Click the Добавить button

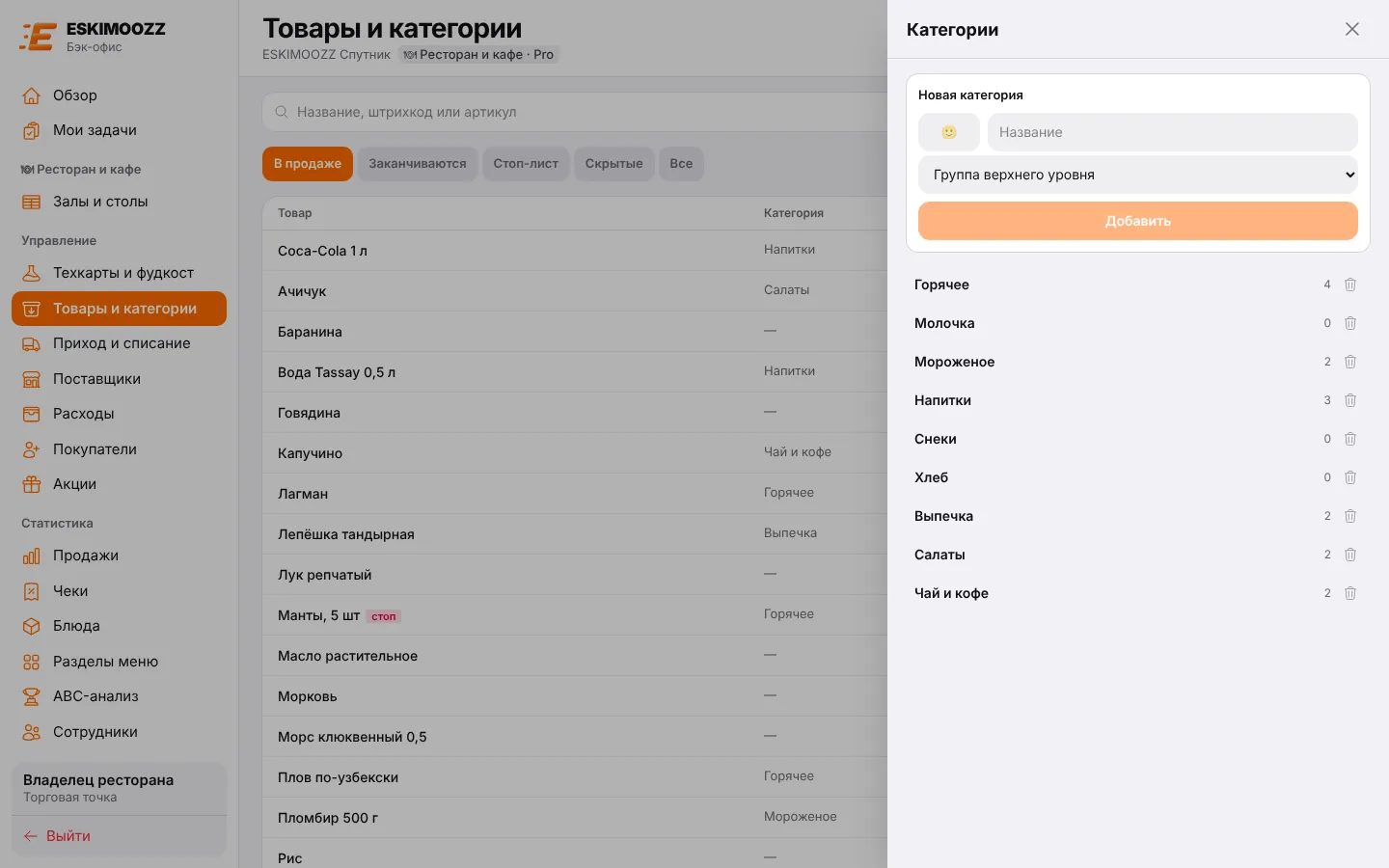(1138, 221)
